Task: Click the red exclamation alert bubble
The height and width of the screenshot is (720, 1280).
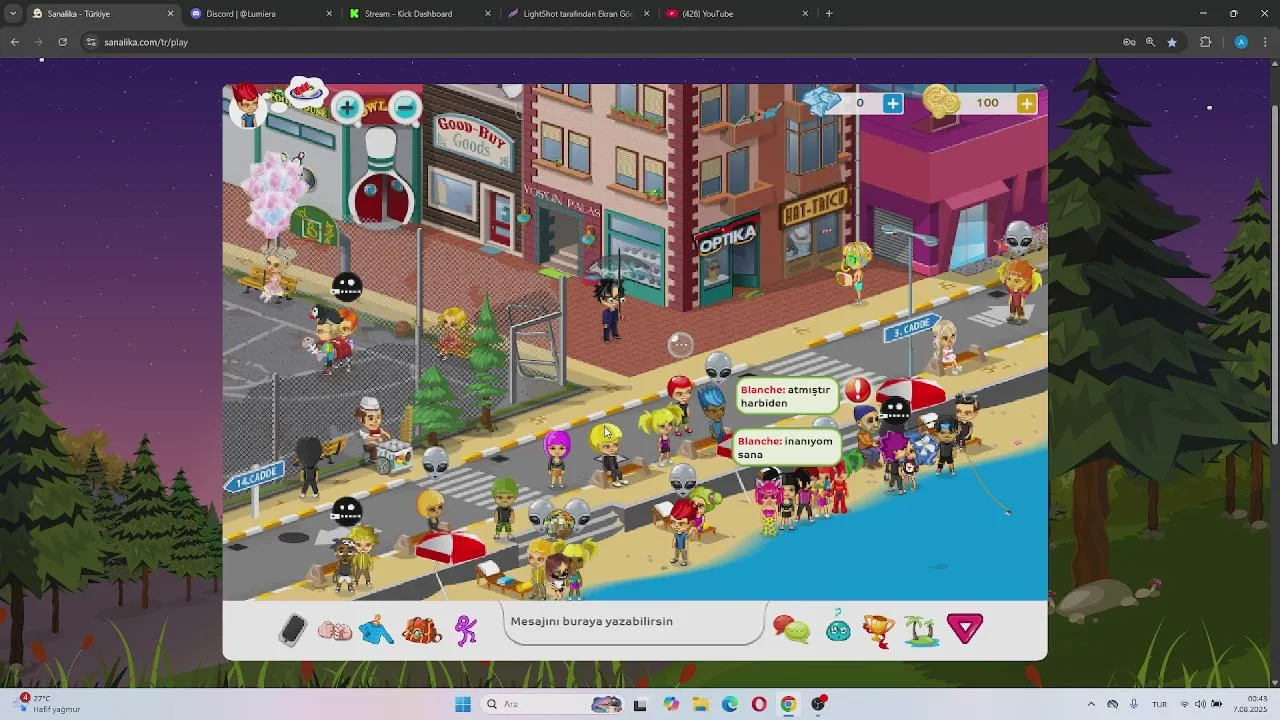Action: [858, 390]
